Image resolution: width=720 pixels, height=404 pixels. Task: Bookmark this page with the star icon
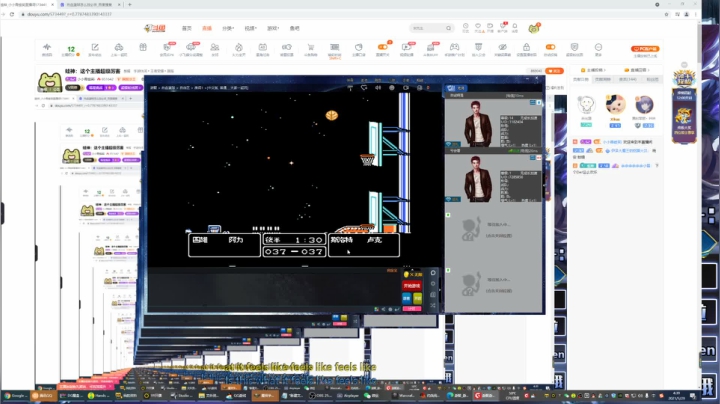666,14
